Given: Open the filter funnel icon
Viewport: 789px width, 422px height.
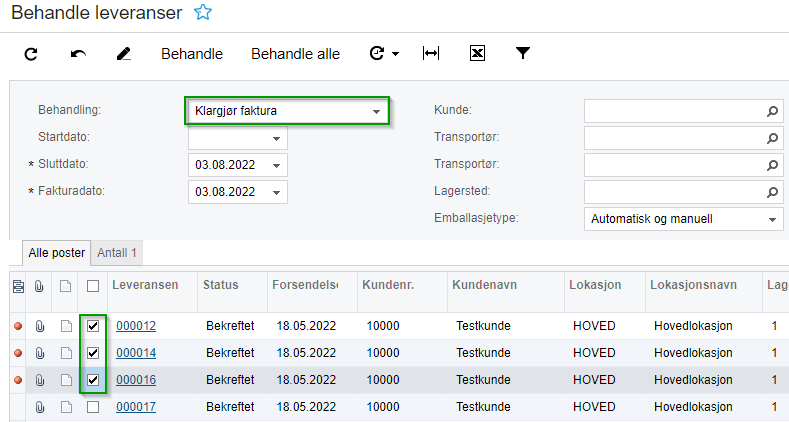Looking at the screenshot, I should click(x=523, y=53).
